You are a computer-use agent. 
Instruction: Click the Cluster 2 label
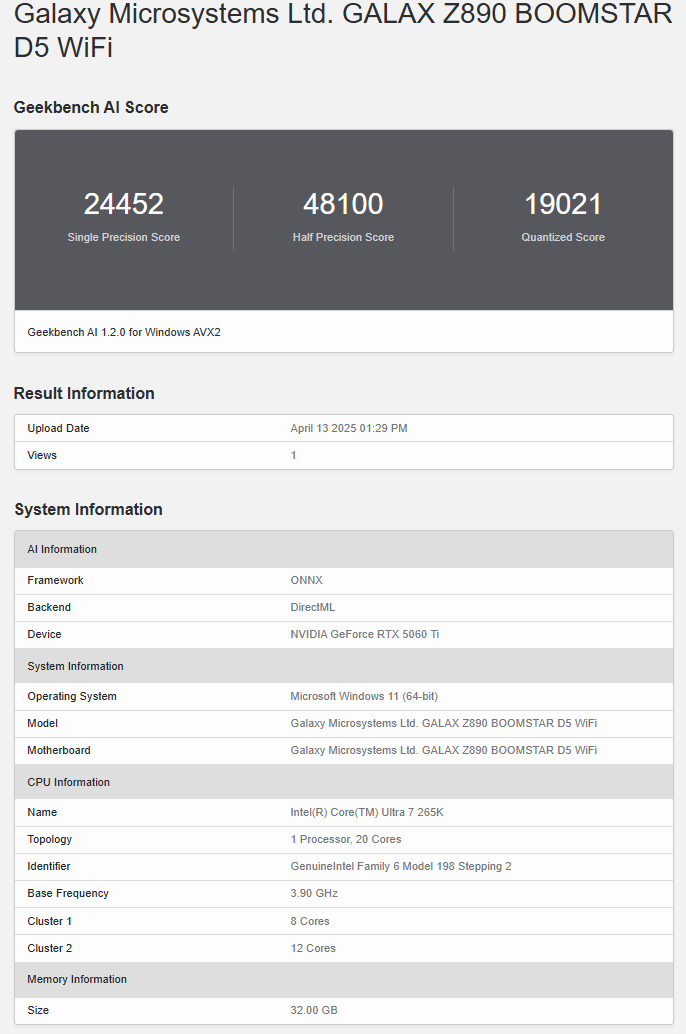(x=49, y=948)
